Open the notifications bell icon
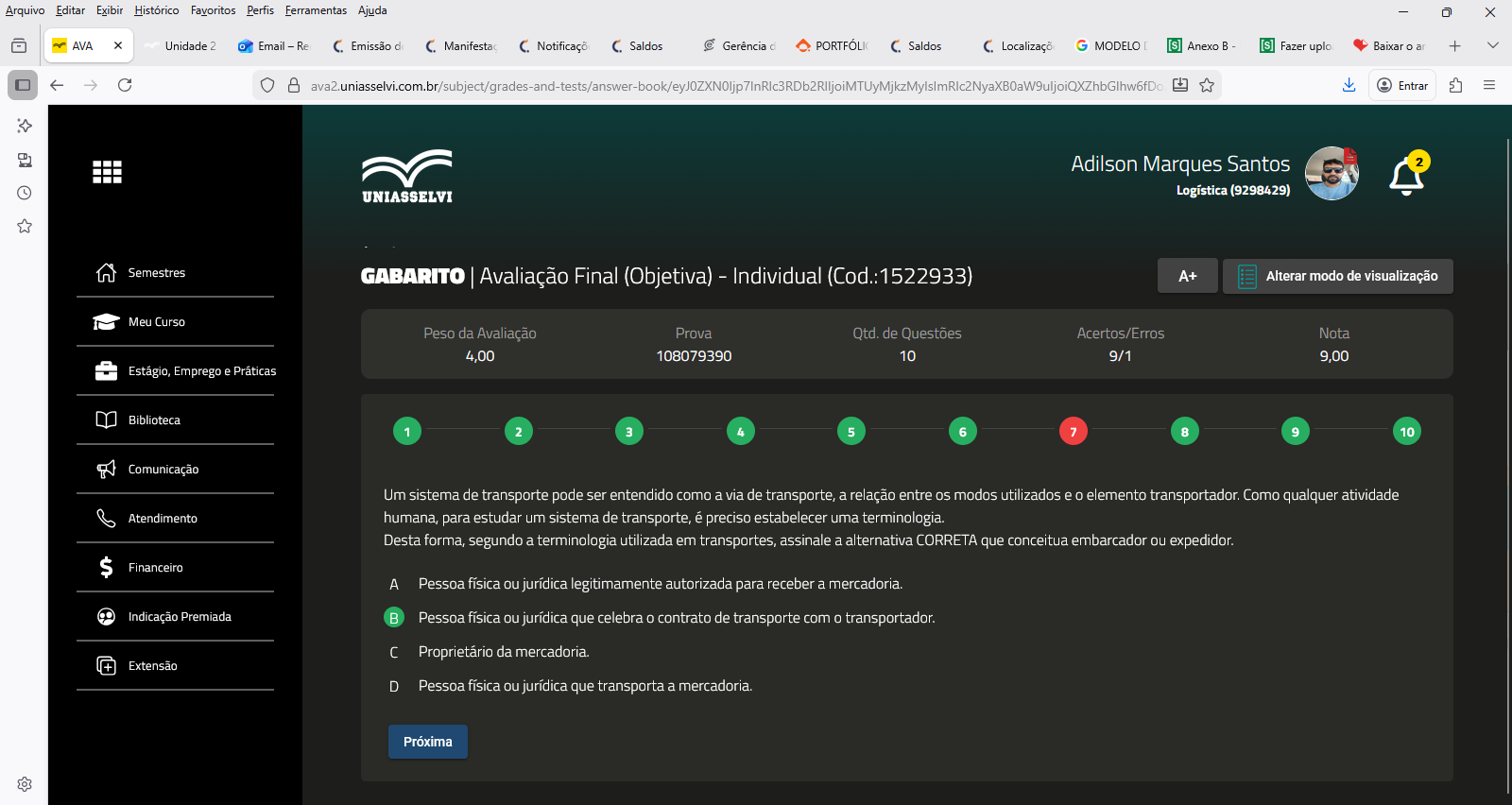This screenshot has width=1512, height=805. [1406, 177]
